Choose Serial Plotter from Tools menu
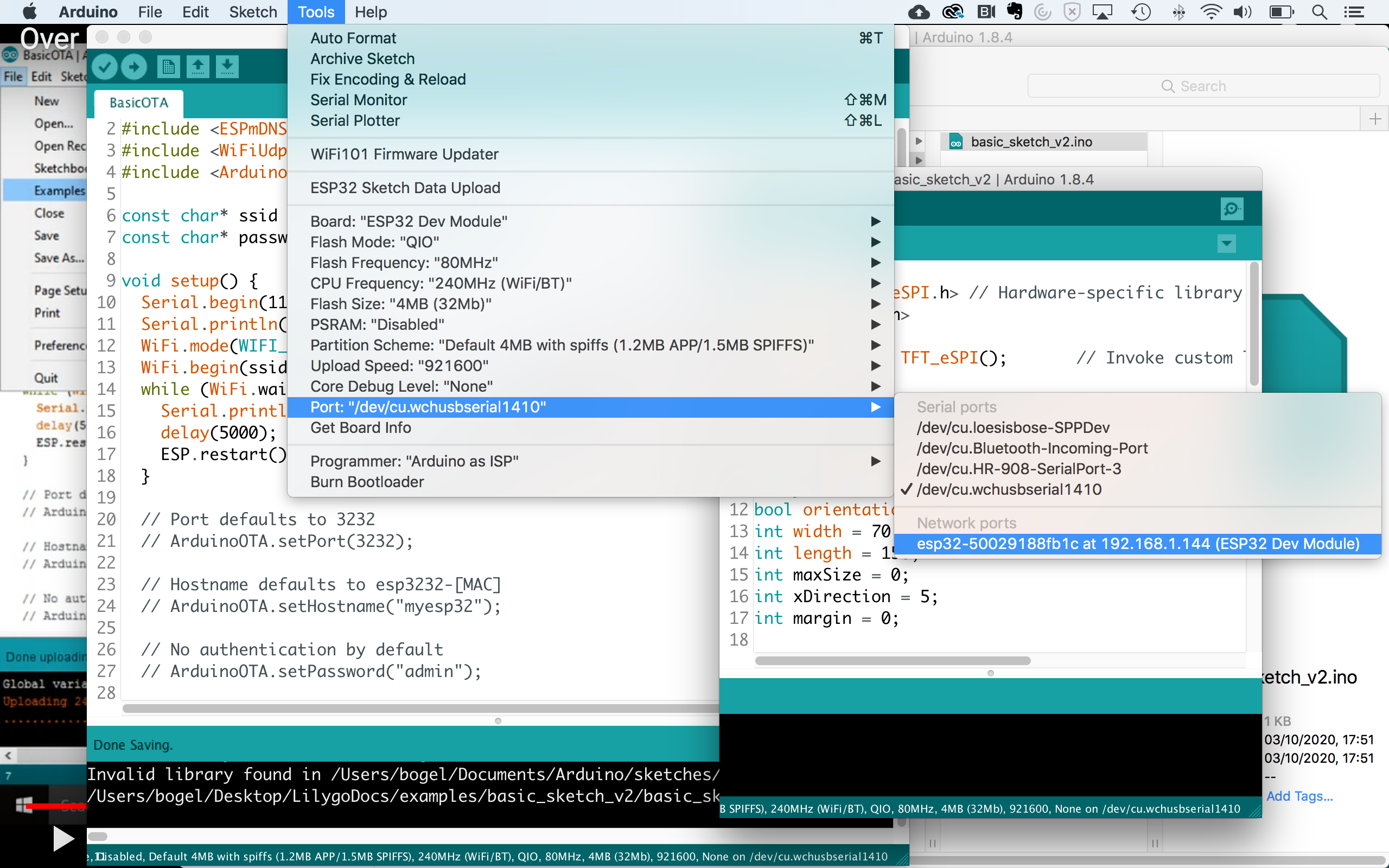Viewport: 1389px width, 868px height. coord(355,120)
